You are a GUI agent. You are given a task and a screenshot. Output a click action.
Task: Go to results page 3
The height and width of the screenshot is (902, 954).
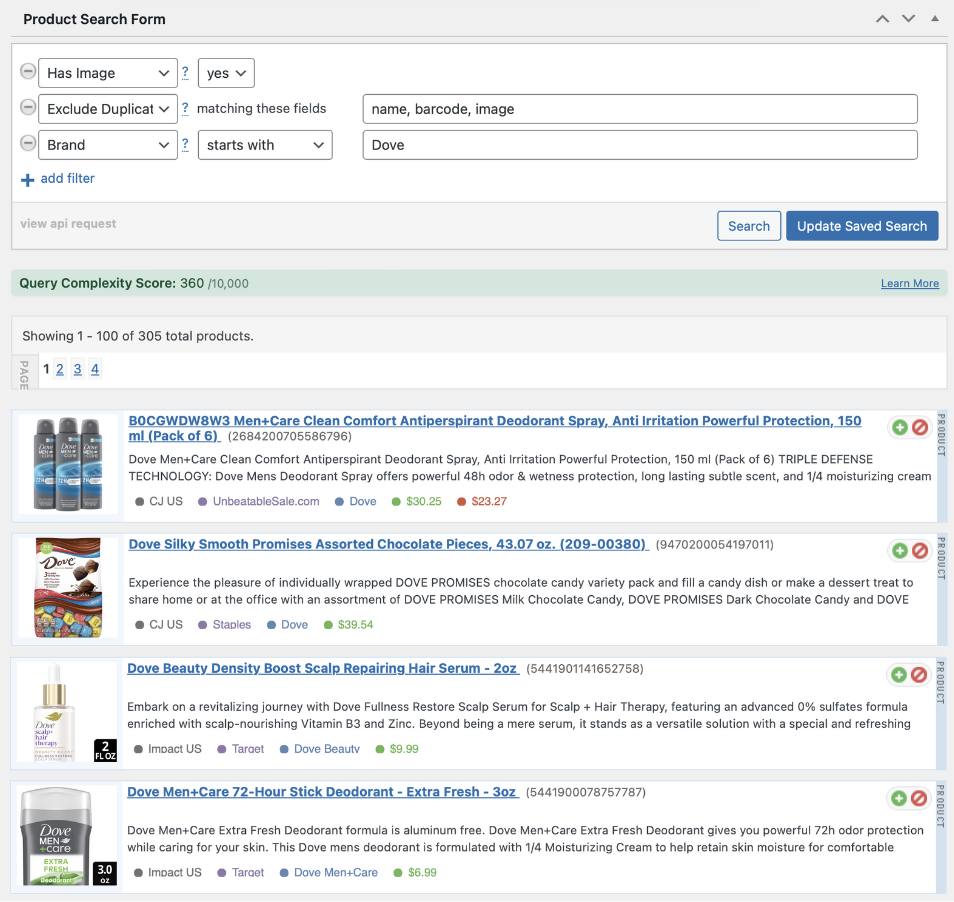77,369
